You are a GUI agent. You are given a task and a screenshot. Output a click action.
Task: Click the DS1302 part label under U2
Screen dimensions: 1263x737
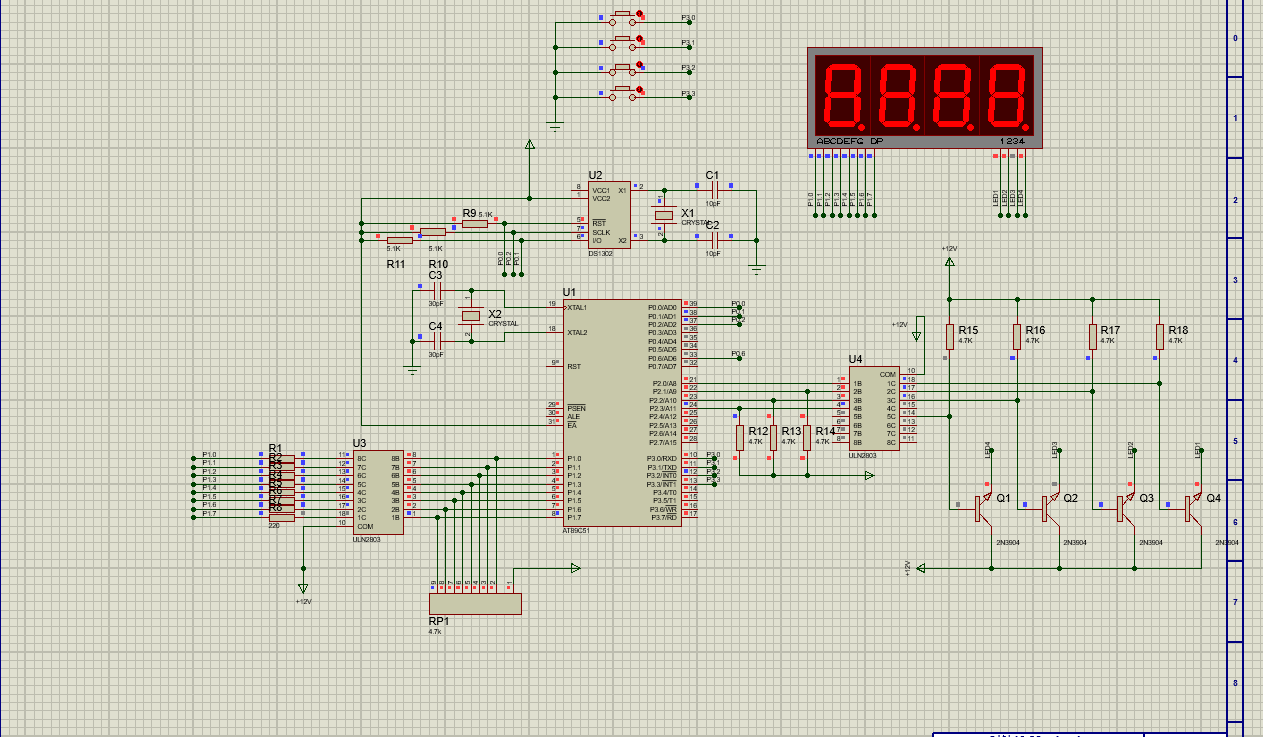coord(601,254)
